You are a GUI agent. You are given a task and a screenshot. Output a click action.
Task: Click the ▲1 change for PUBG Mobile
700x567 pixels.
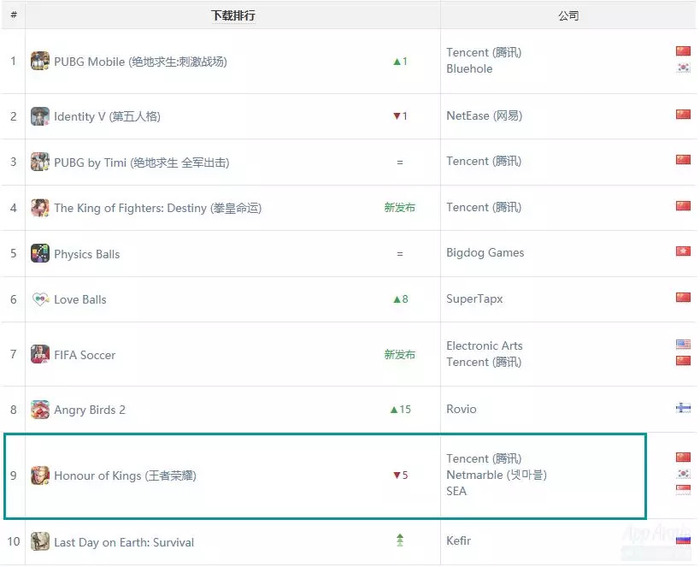[400, 61]
